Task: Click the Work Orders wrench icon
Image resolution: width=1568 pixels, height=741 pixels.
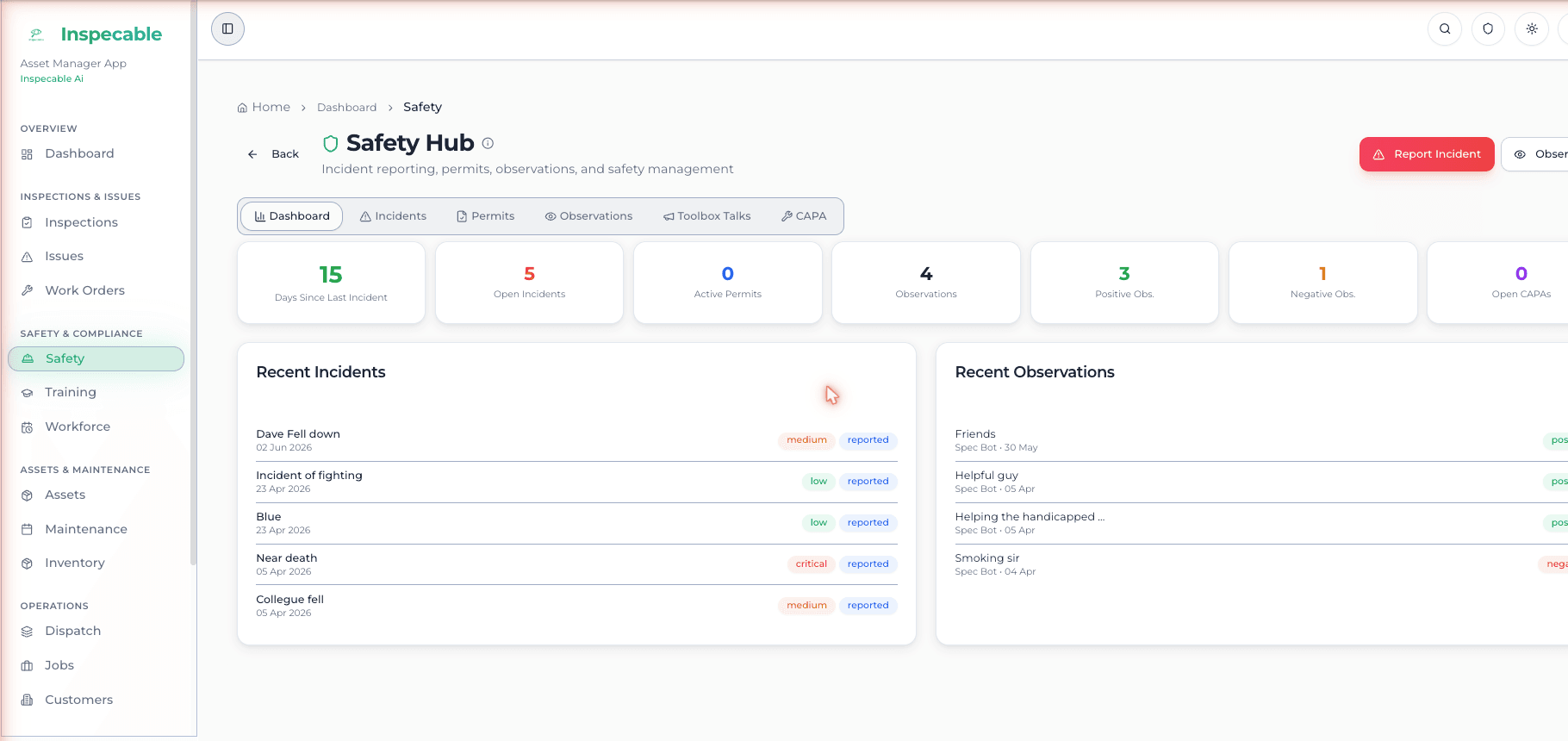Action: click(x=27, y=291)
